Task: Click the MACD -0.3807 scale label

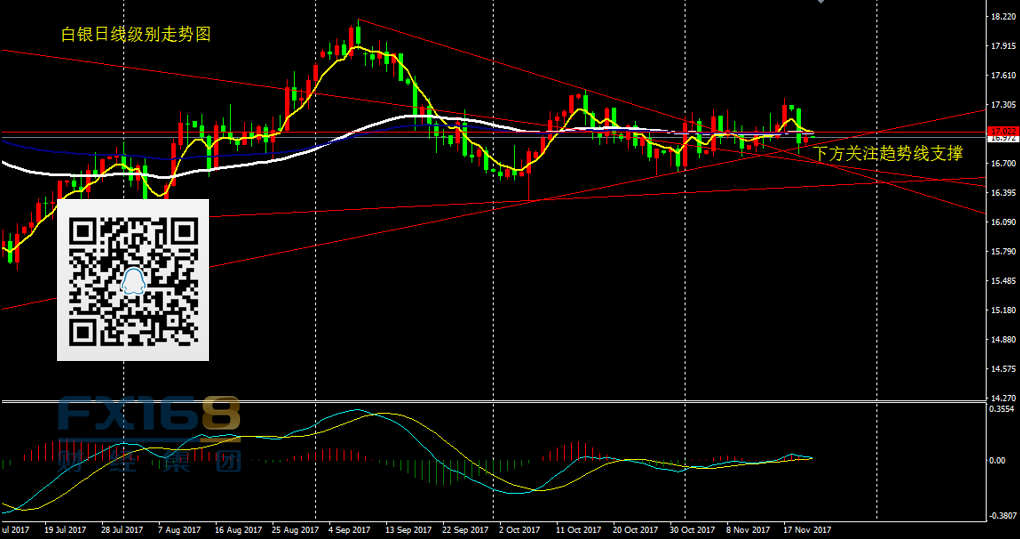Action: (1001, 516)
